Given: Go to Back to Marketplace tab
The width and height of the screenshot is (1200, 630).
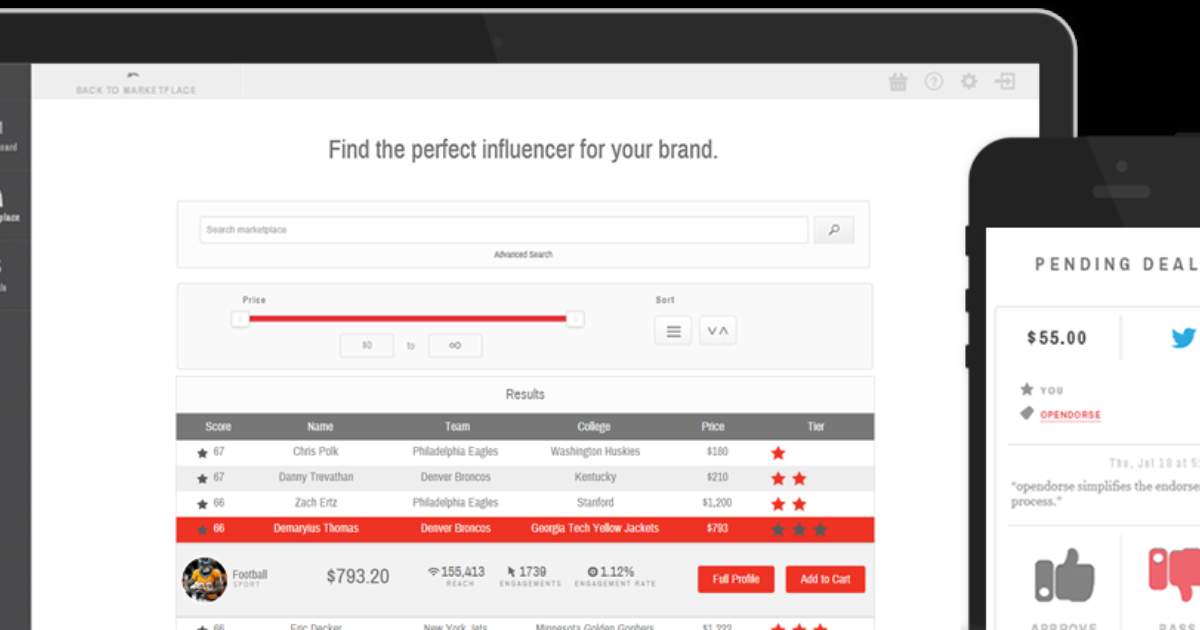Looking at the screenshot, I should [136, 84].
